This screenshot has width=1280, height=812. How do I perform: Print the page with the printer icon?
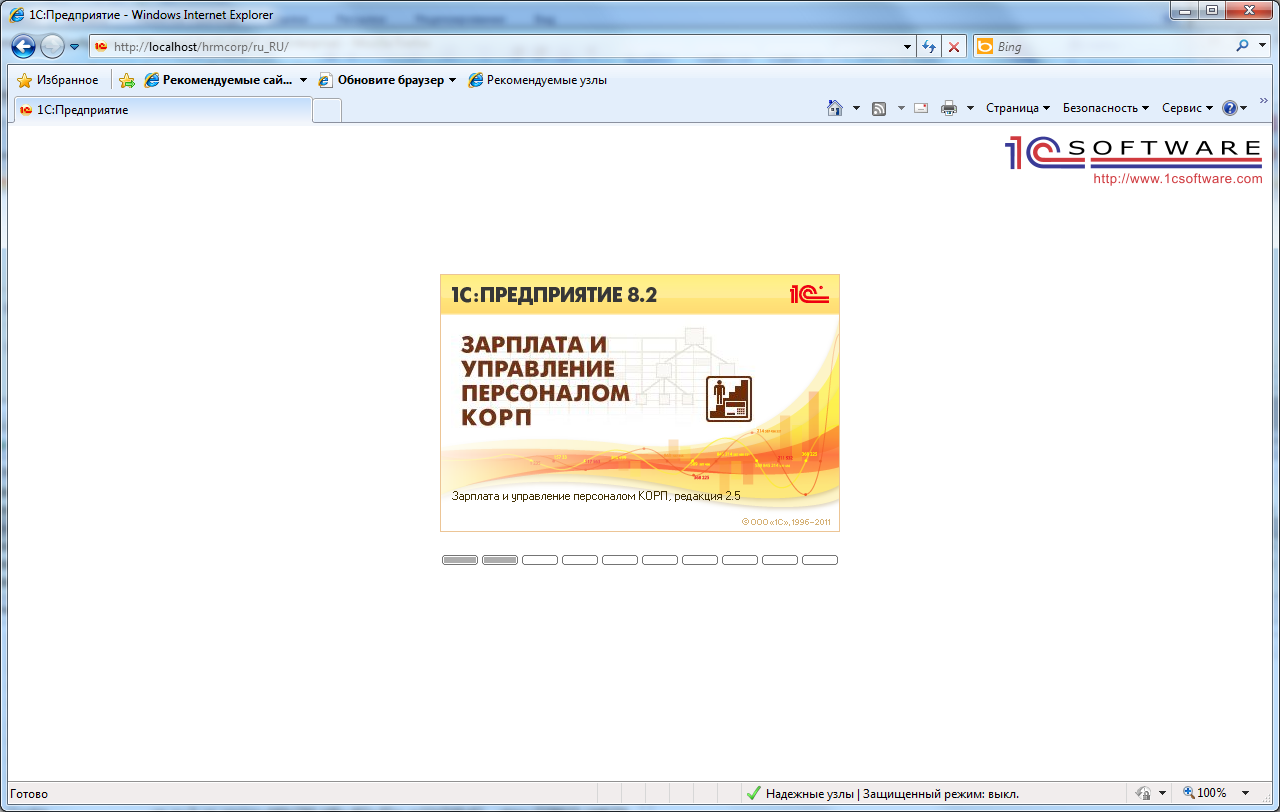[949, 108]
